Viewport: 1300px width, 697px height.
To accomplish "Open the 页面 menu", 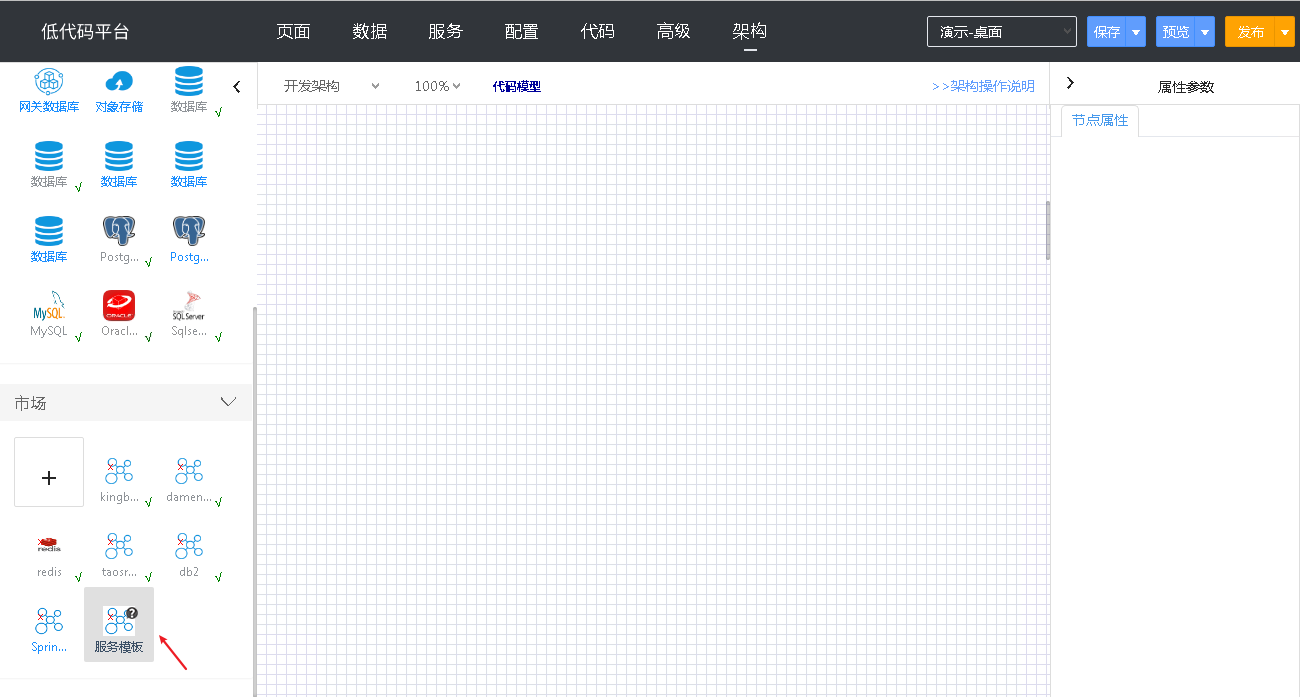I will coord(293,31).
